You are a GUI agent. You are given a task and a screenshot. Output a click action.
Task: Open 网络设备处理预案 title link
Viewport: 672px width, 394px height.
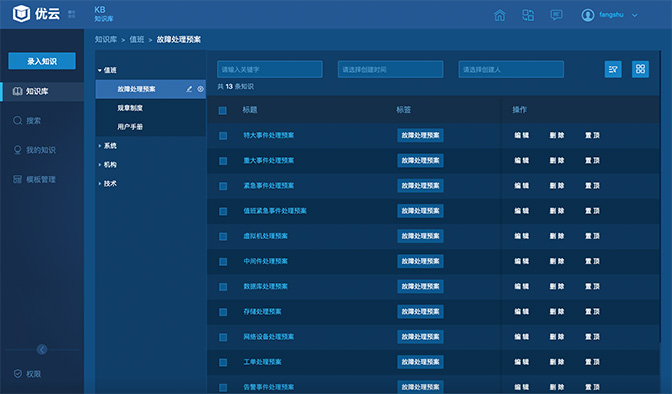269,337
